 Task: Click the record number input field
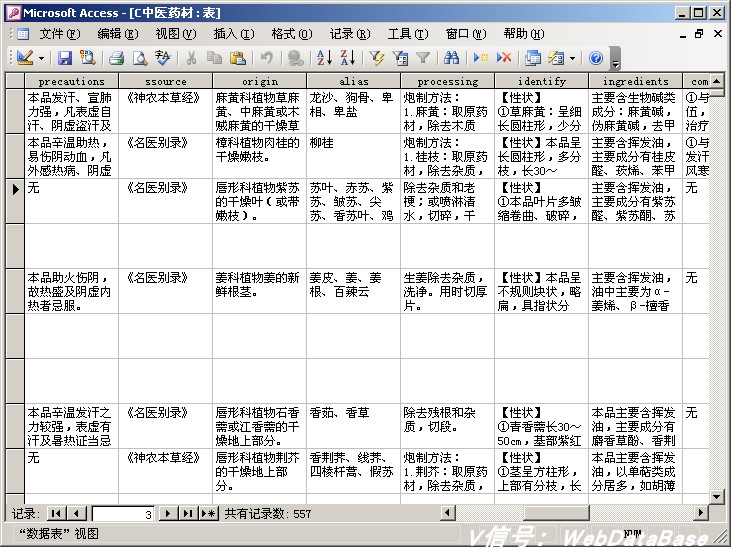123,514
